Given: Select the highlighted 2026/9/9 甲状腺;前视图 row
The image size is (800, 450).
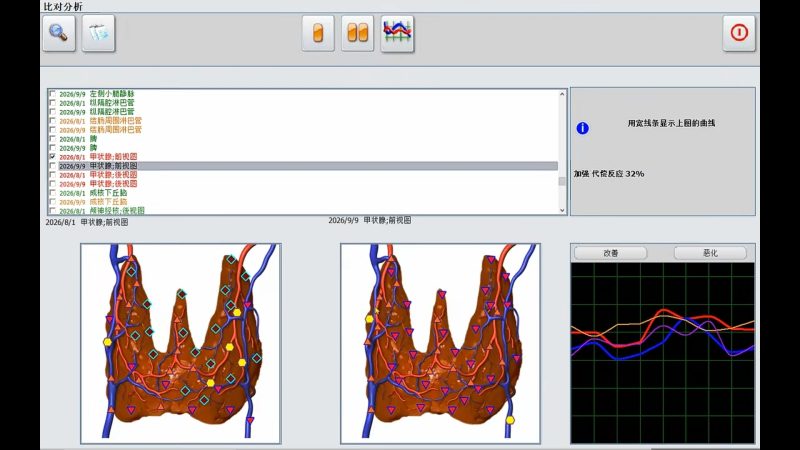Looking at the screenshot, I should point(308,166).
